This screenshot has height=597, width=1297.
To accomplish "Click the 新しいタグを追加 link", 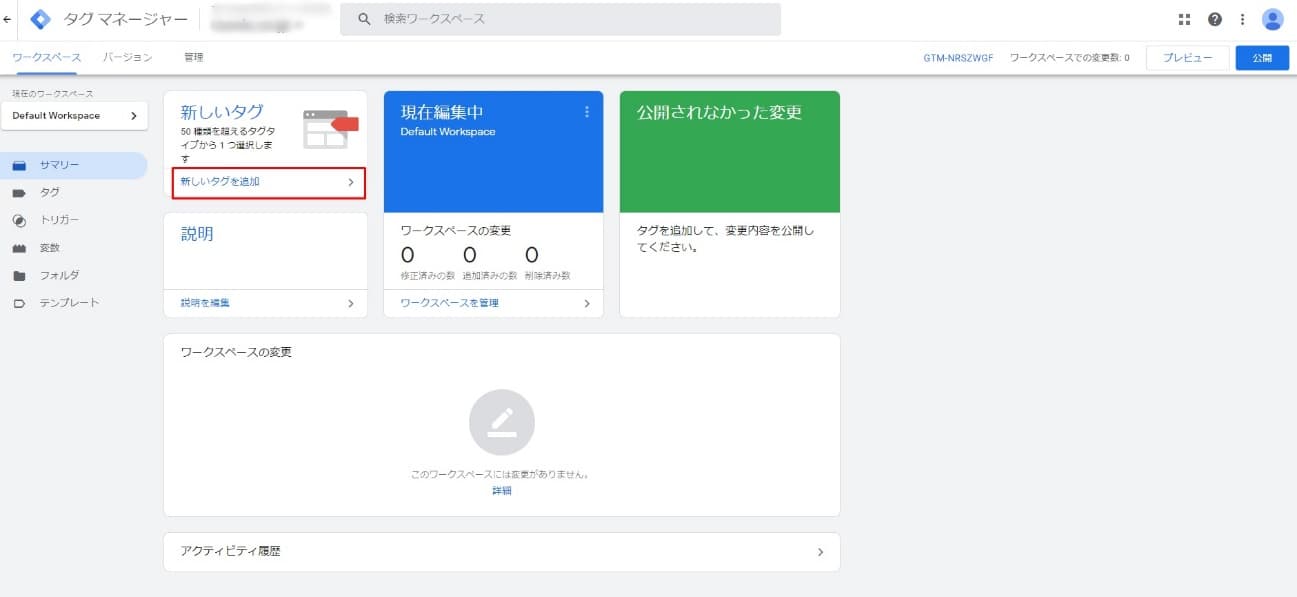I will tap(220, 182).
